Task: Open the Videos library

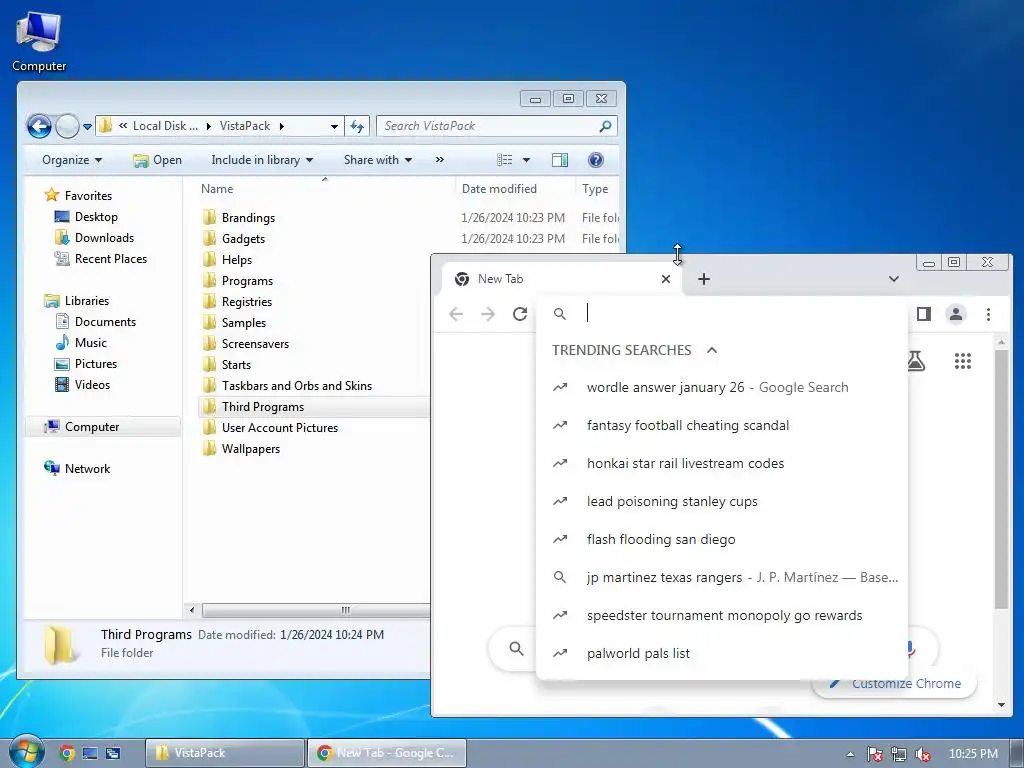Action: 82,385
